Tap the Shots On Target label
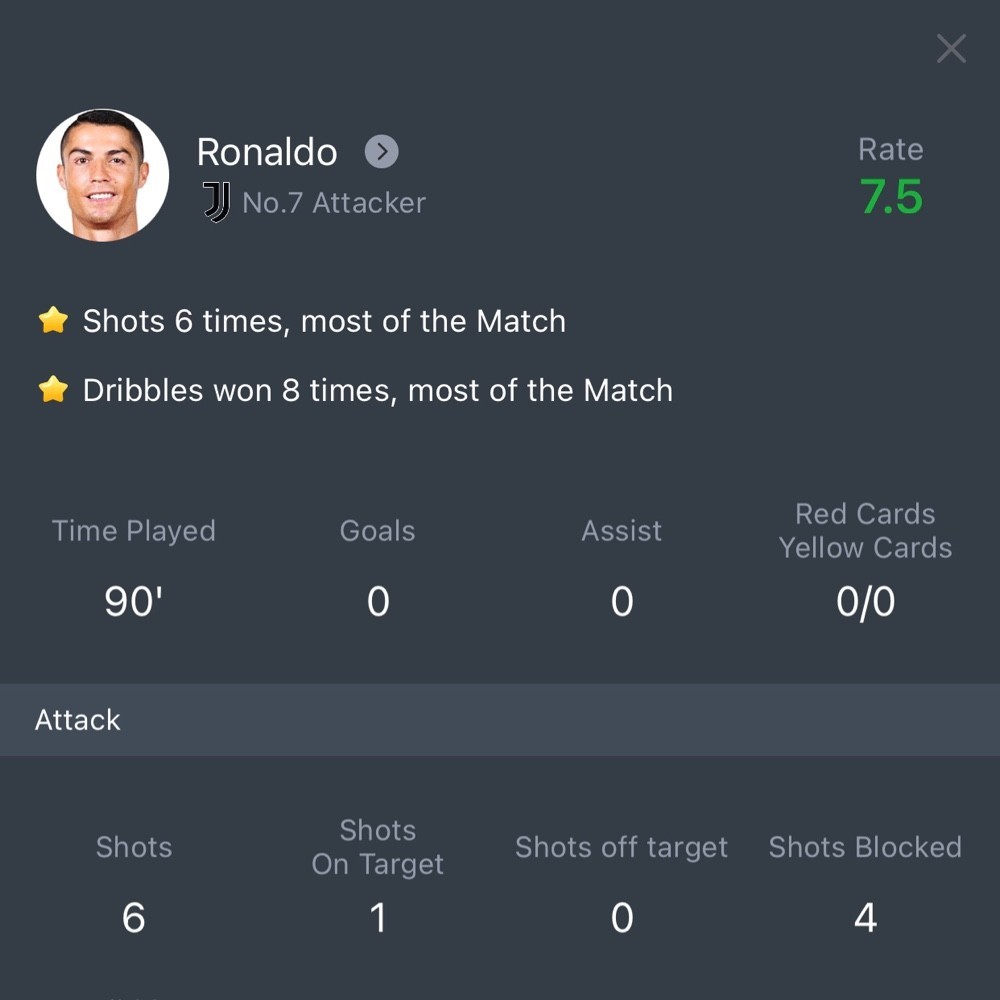Screen dimensions: 1000x1000 tap(377, 847)
